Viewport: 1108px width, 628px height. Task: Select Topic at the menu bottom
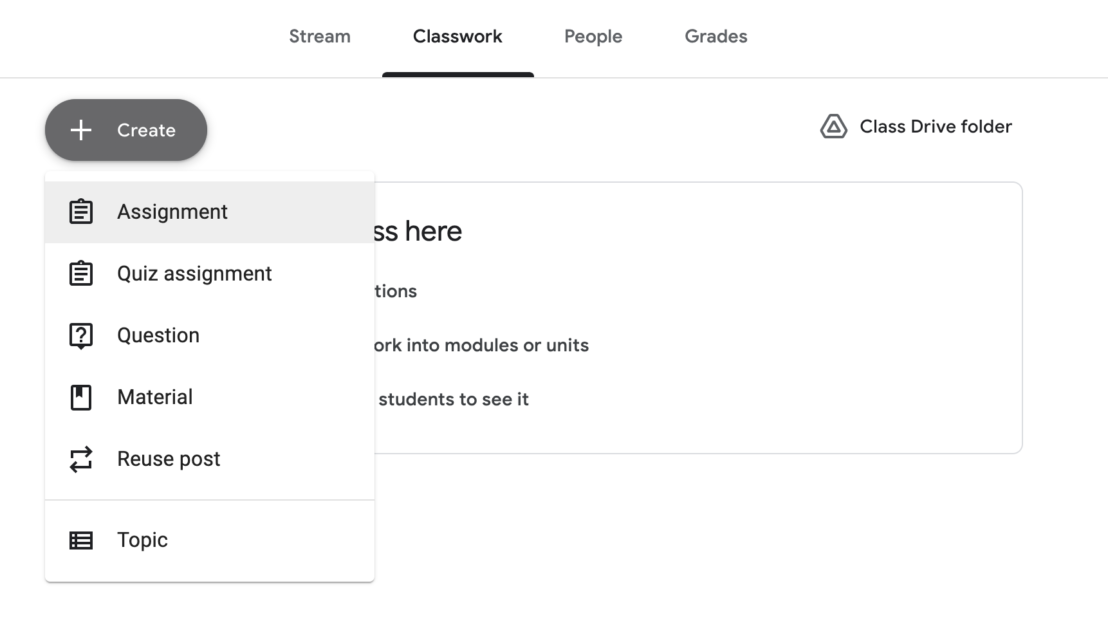[142, 540]
